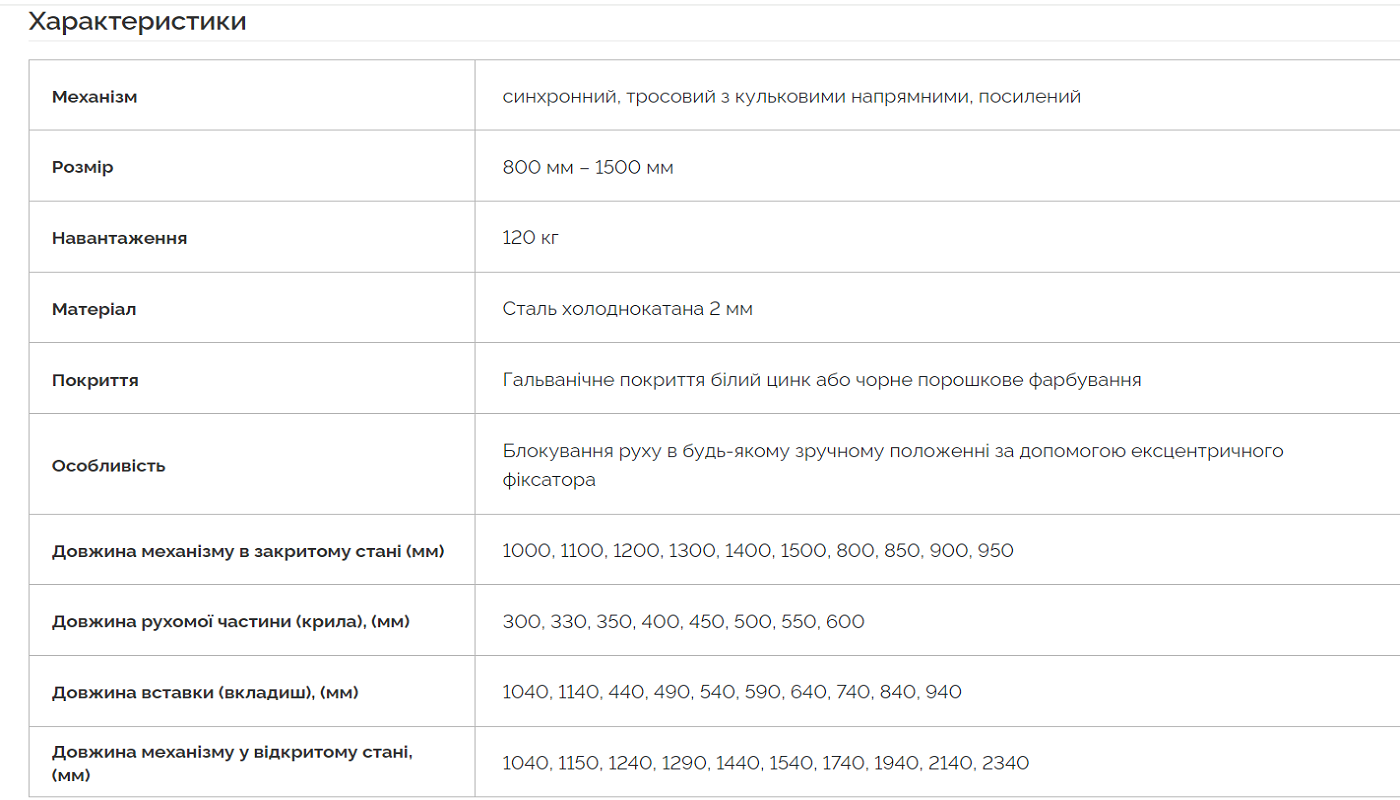Select the Покриття label
This screenshot has width=1400, height=800.
(x=95, y=380)
